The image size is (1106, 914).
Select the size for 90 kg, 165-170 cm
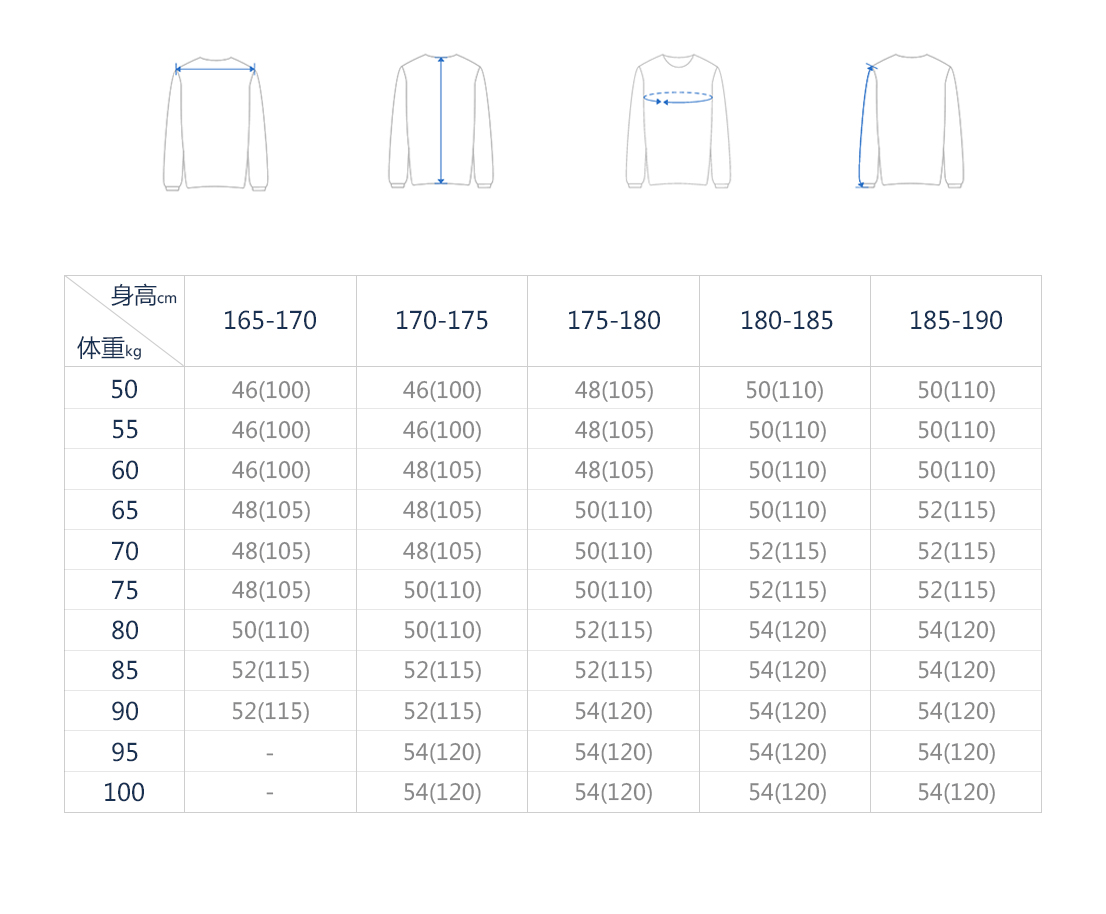pos(271,711)
